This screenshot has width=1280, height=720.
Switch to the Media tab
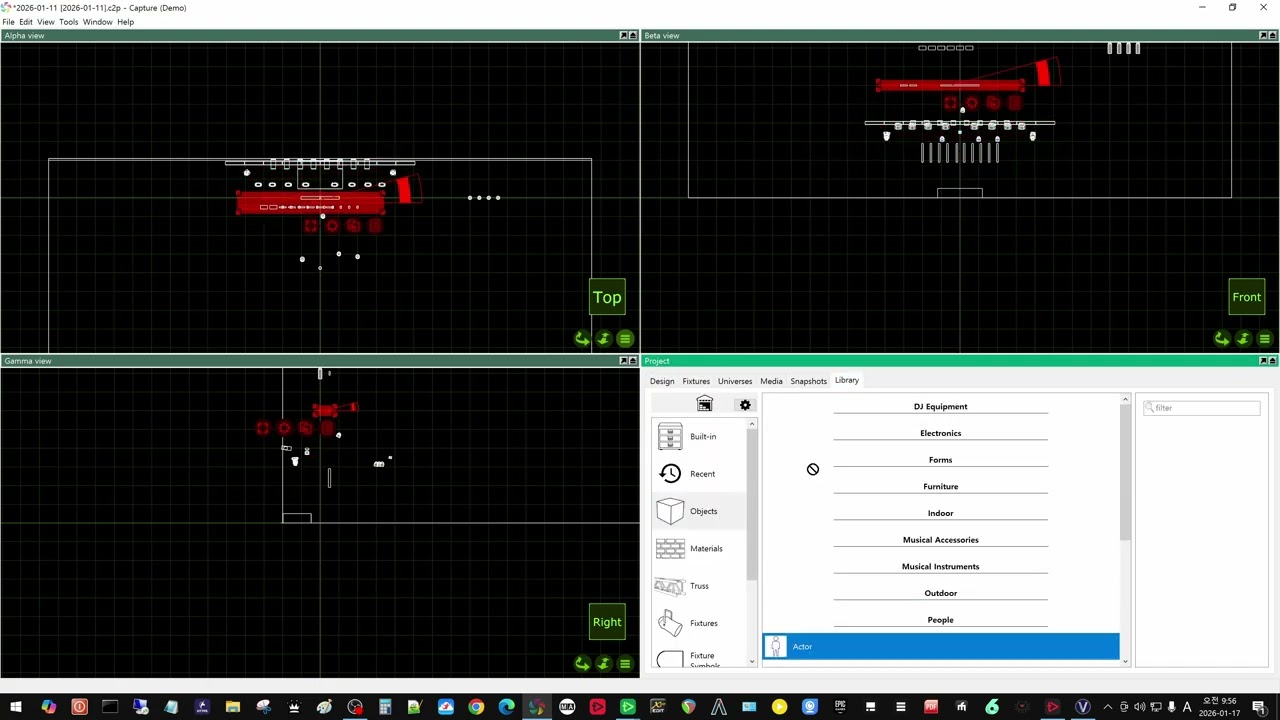click(x=771, y=381)
